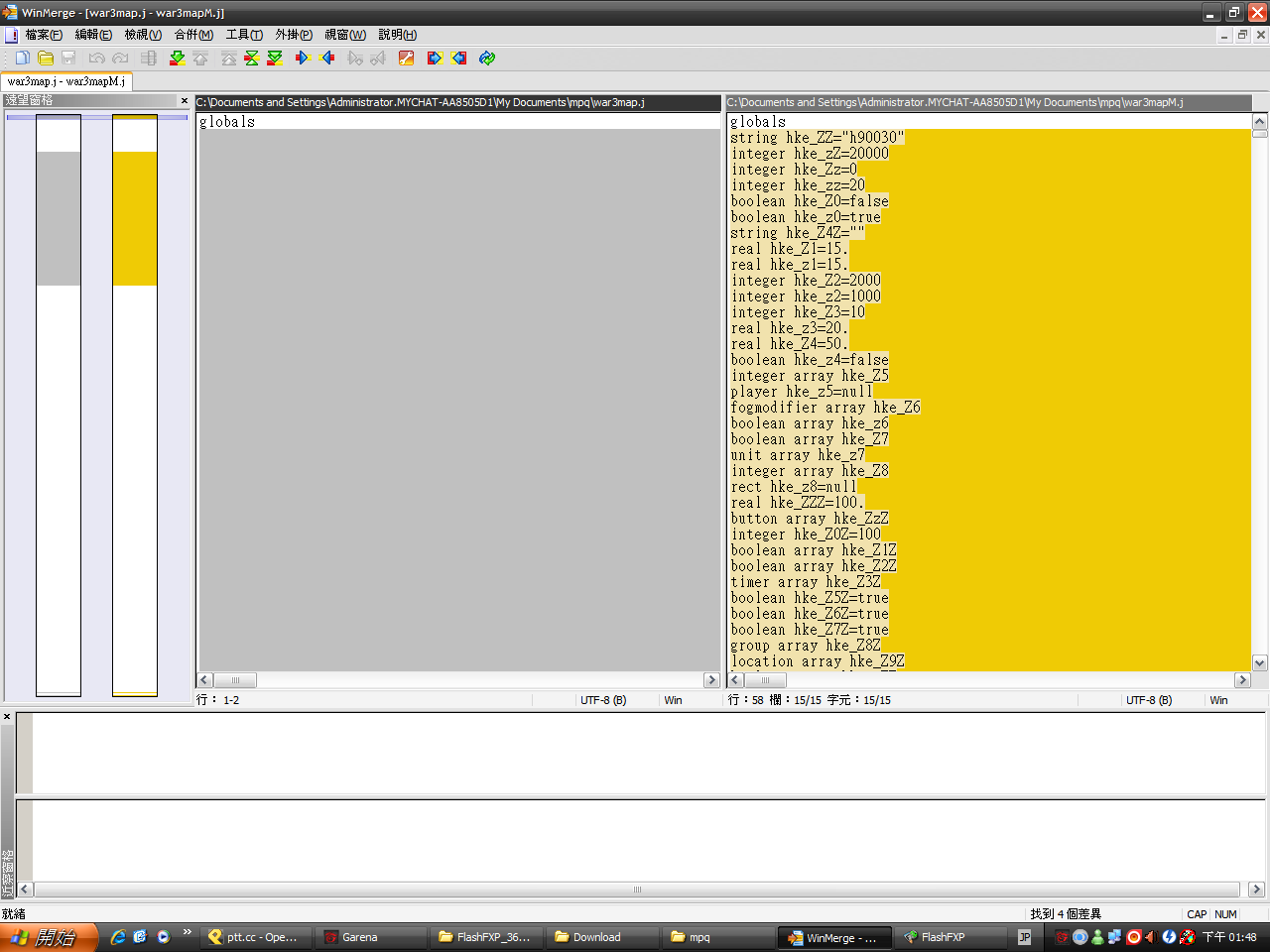Switch to the Garena taskbar window
Viewport: 1270px width, 952px height.
click(370, 937)
